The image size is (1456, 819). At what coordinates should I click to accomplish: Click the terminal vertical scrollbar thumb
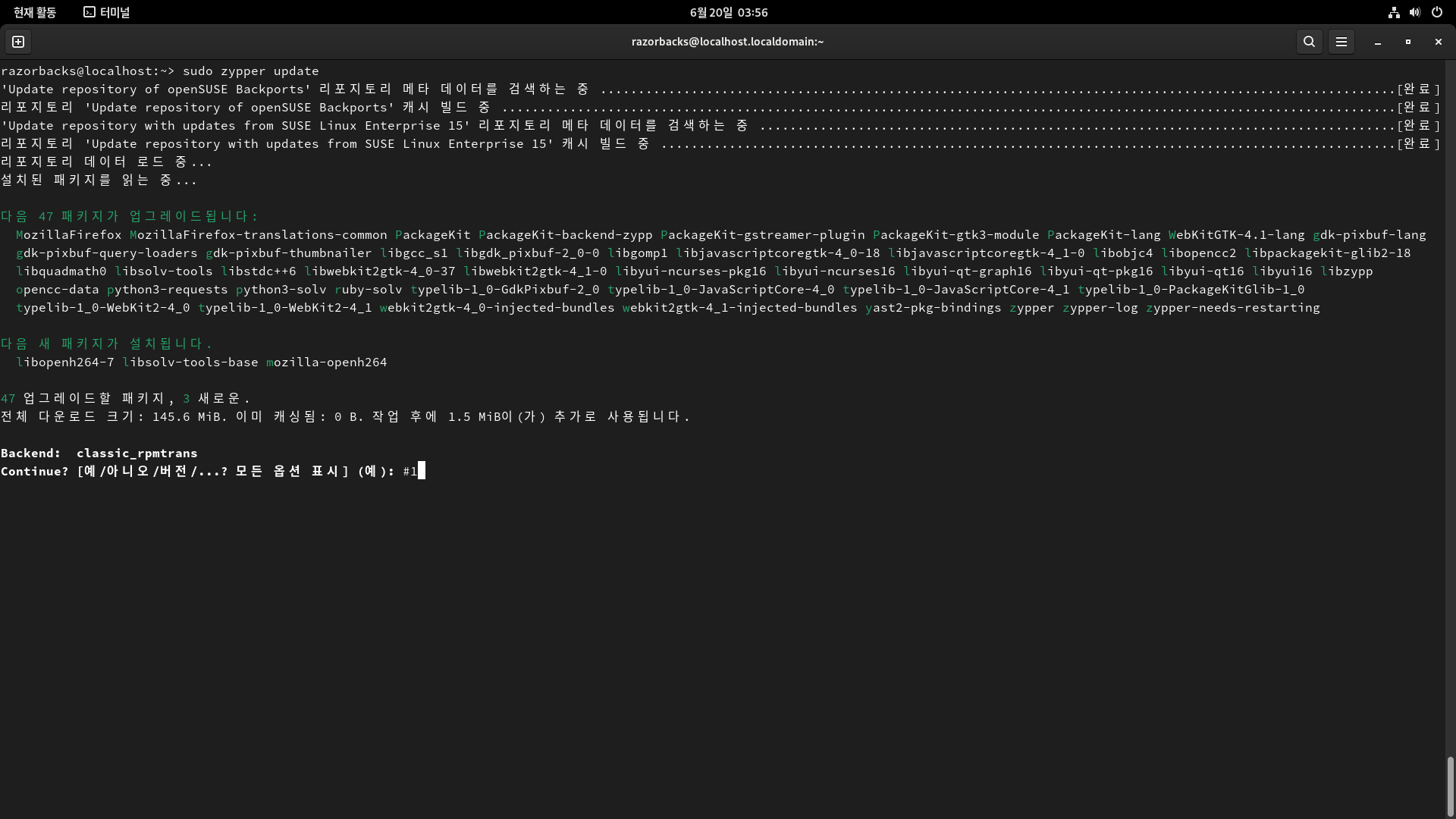[x=1450, y=785]
